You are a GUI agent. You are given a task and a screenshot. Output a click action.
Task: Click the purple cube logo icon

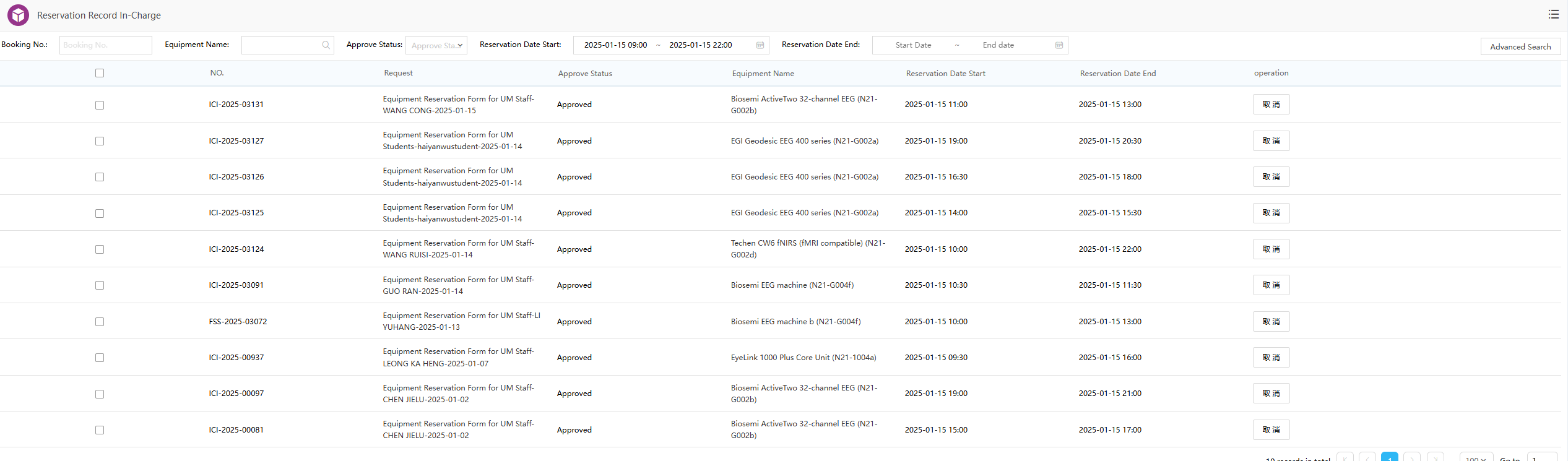pos(18,15)
